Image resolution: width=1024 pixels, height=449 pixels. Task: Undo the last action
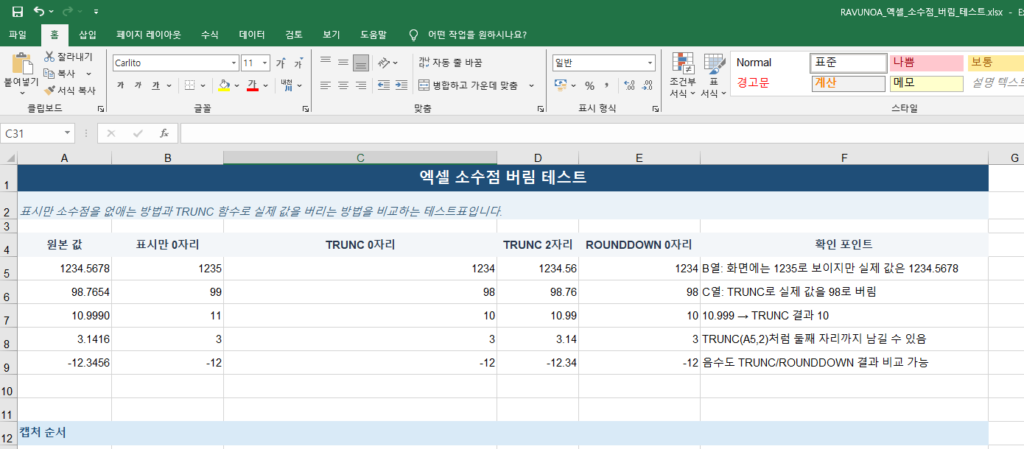coord(39,11)
